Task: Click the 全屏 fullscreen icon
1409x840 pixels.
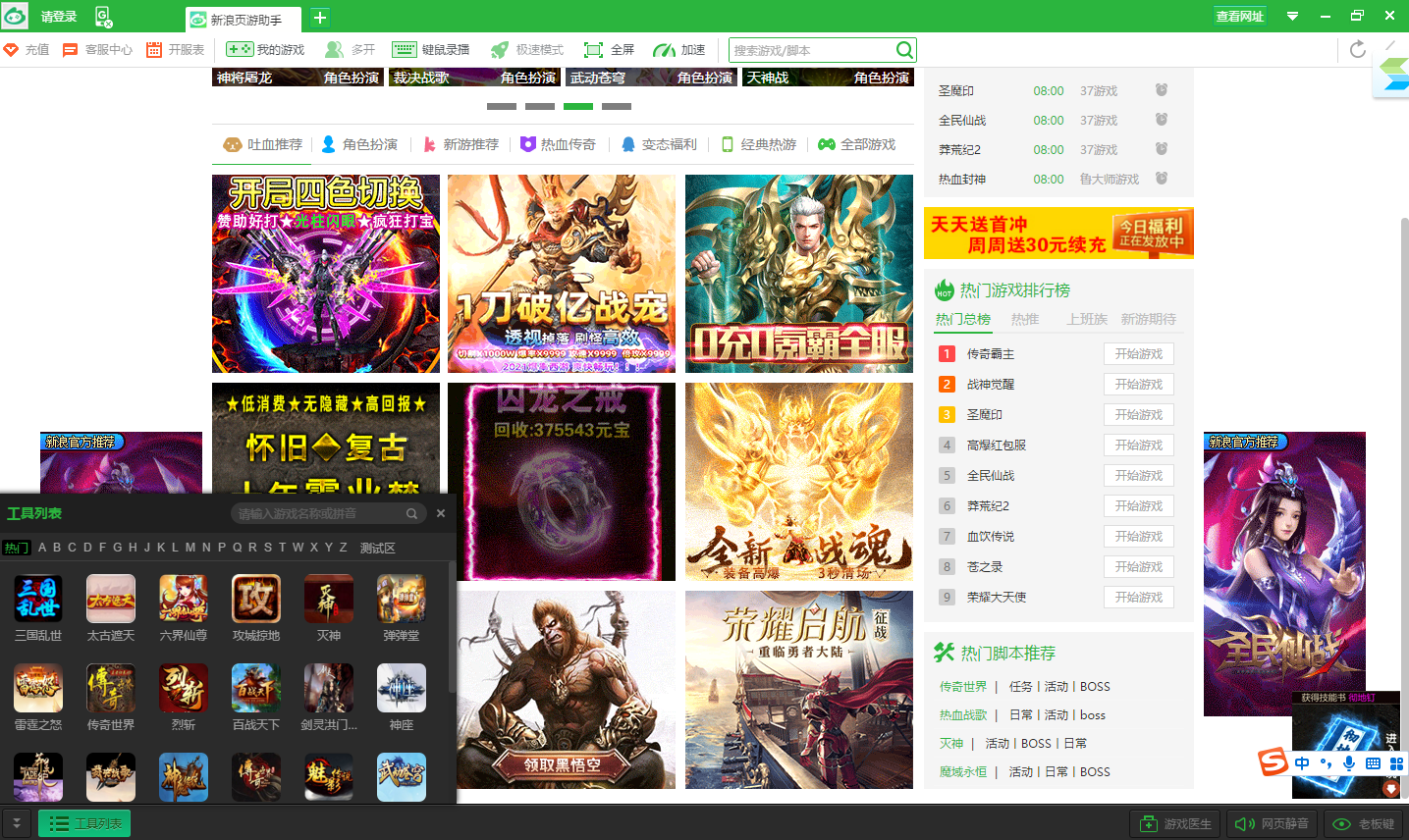Action: tap(593, 50)
